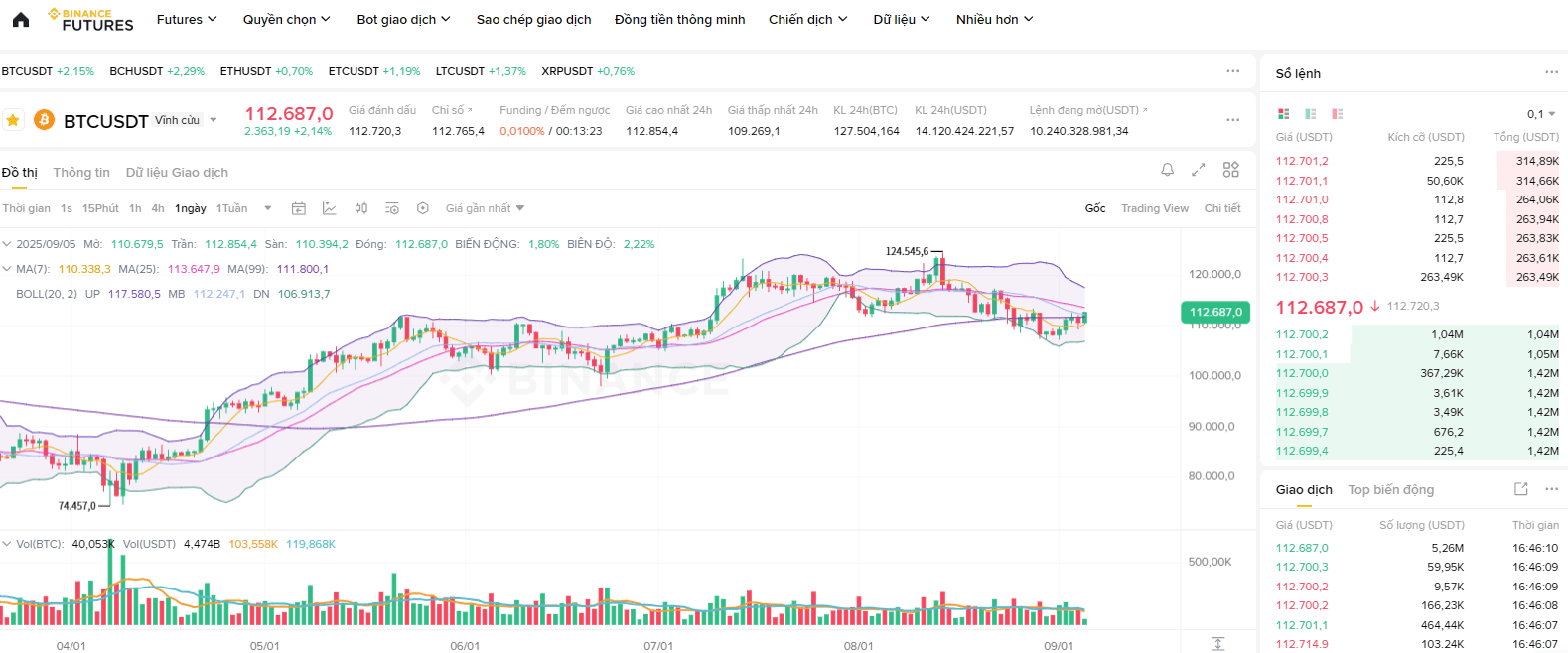Select ETHUSDT in the ticker bar

[266, 71]
